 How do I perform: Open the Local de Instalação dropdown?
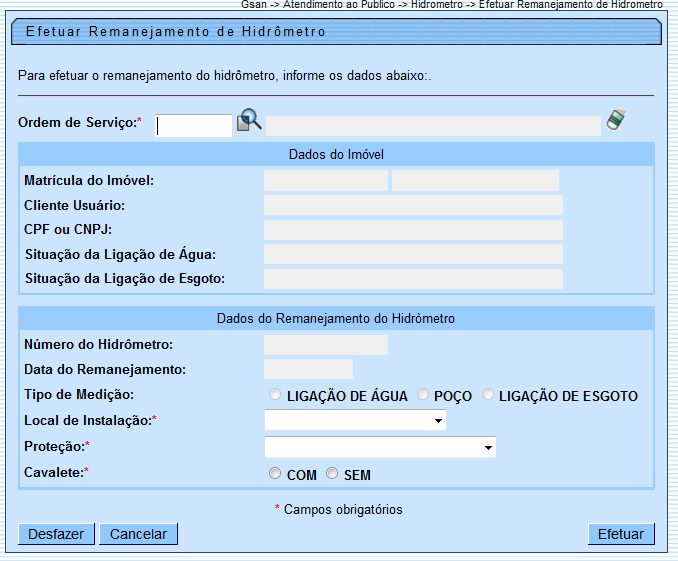click(x=355, y=421)
